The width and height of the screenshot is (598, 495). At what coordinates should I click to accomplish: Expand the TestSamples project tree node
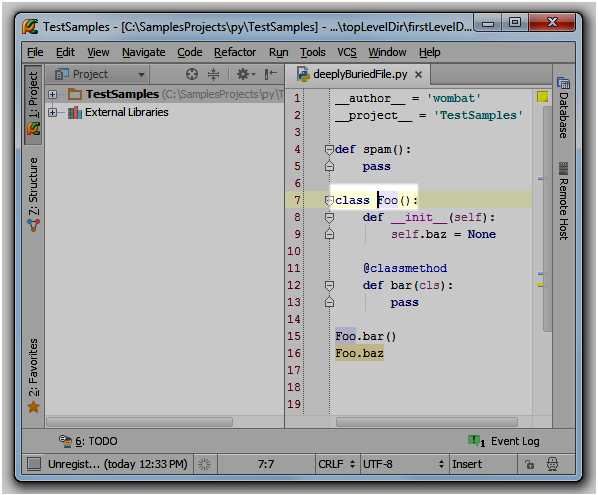(53, 94)
